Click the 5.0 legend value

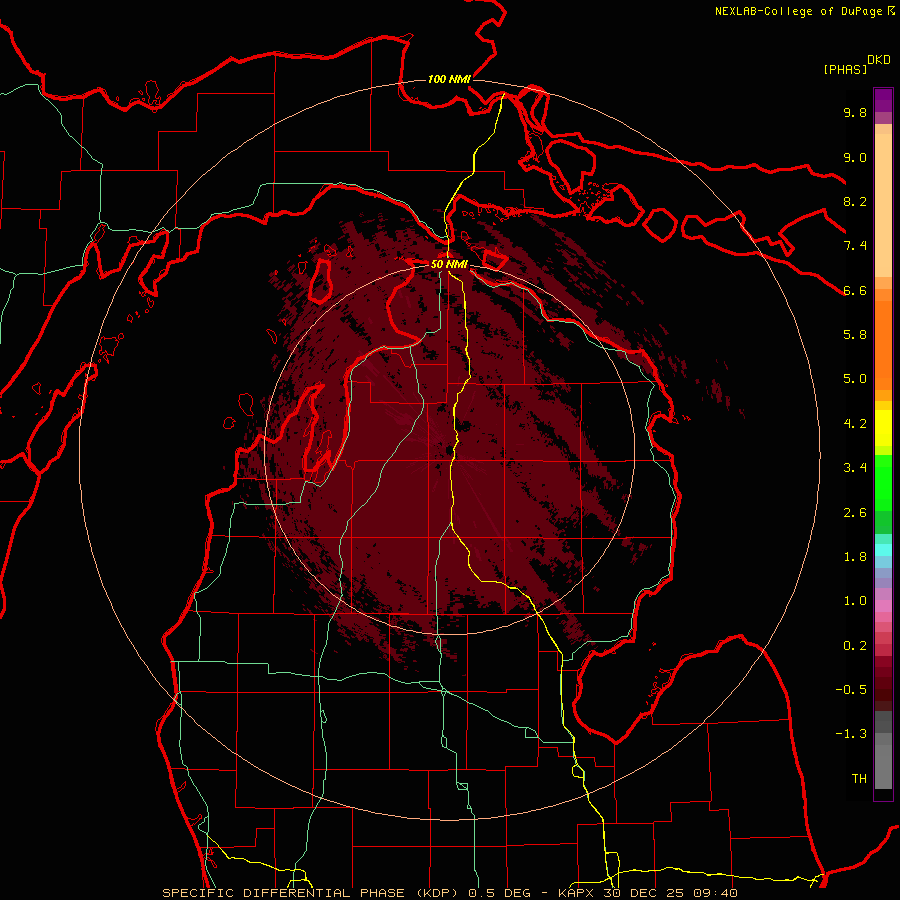point(855,379)
